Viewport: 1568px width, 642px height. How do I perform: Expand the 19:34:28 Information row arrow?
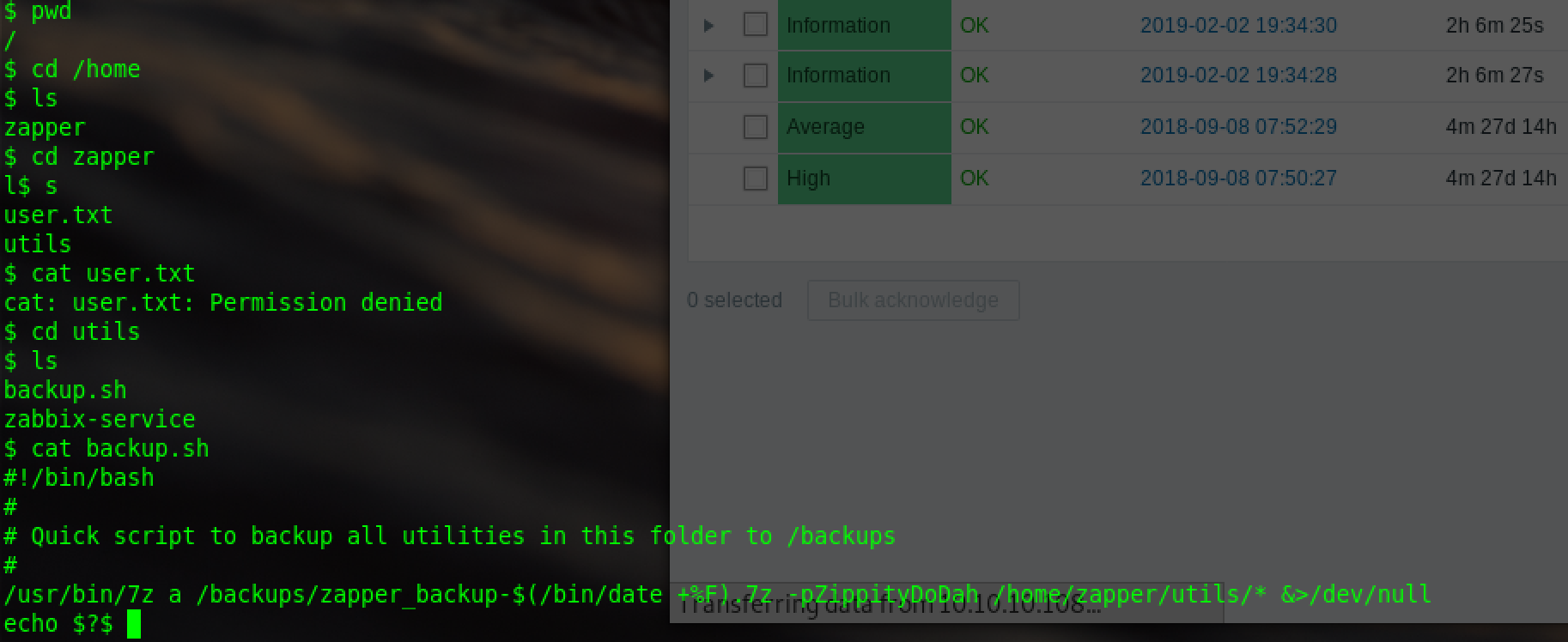[x=708, y=76]
